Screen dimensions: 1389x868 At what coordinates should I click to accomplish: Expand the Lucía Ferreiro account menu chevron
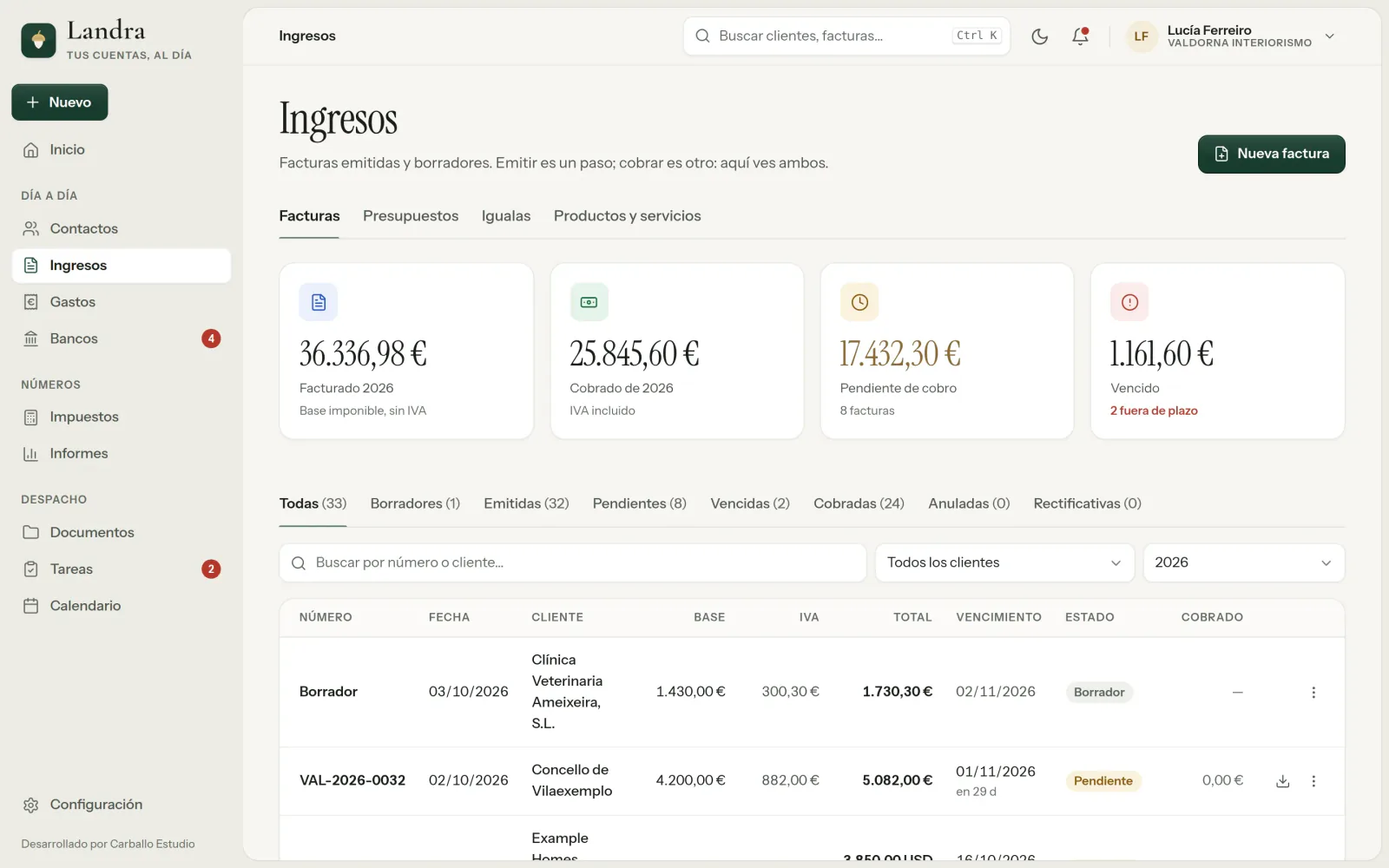[1329, 36]
